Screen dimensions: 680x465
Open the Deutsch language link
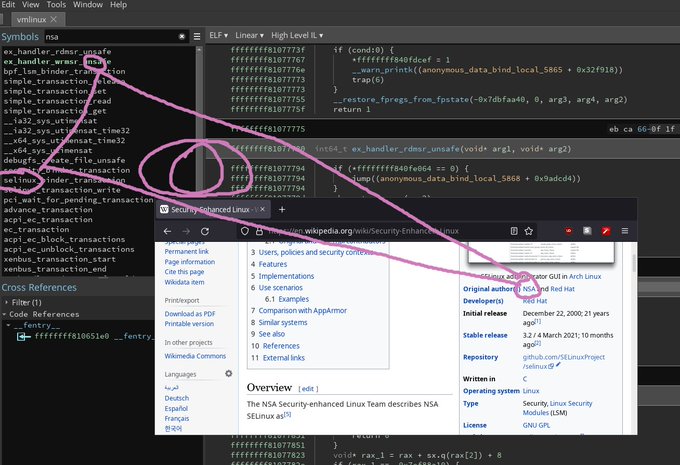coord(177,398)
